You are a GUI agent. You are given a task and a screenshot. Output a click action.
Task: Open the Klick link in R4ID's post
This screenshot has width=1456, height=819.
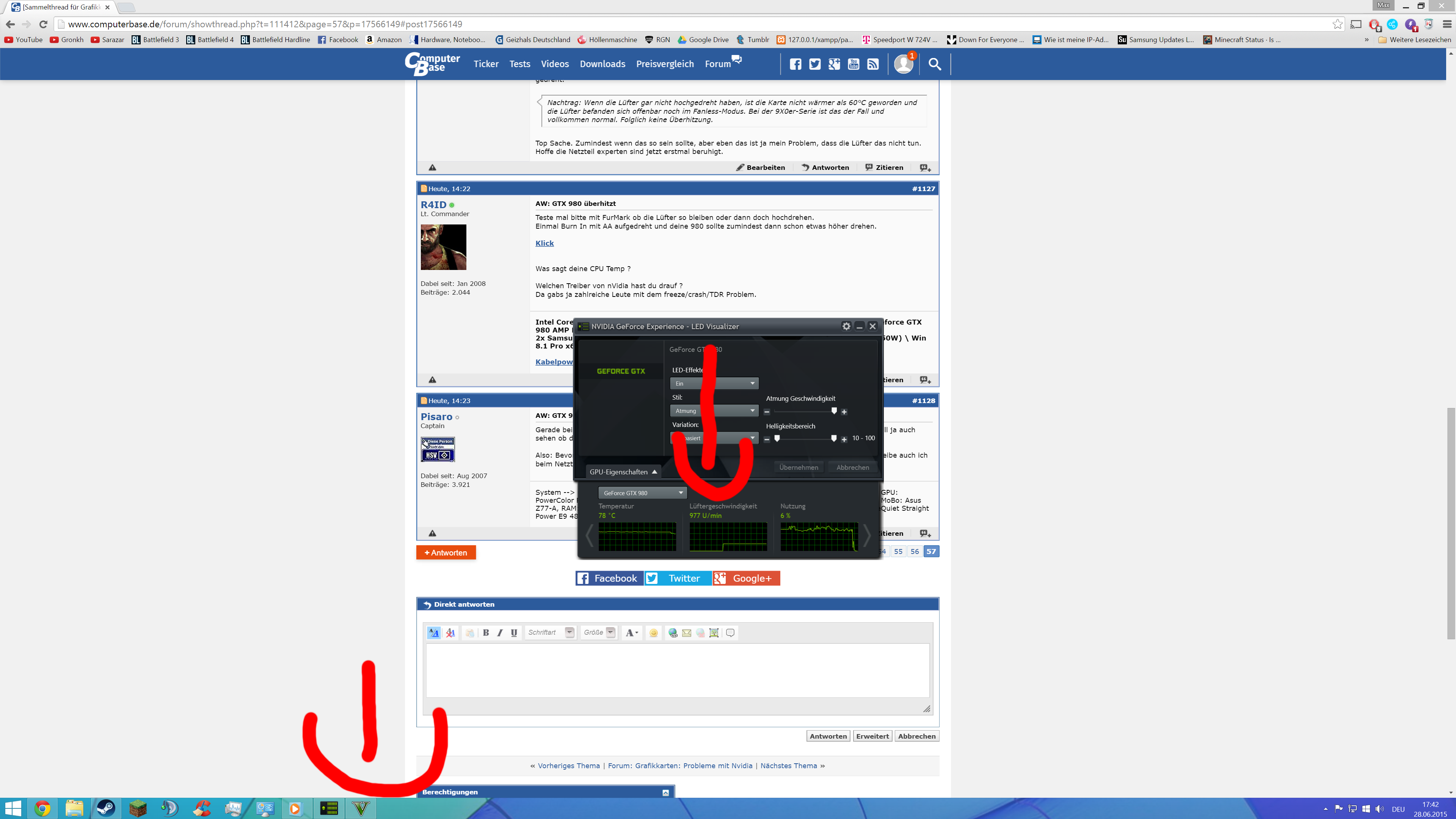point(544,243)
